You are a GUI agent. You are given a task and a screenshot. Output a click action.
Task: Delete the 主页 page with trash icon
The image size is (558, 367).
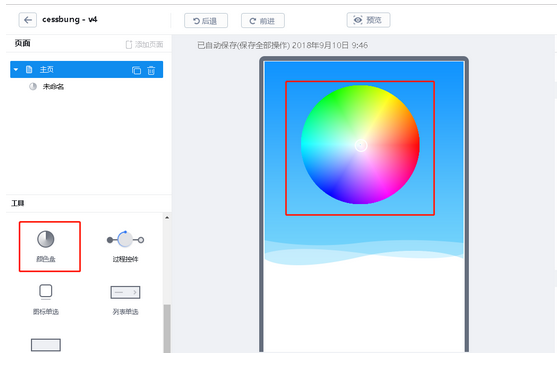click(151, 70)
